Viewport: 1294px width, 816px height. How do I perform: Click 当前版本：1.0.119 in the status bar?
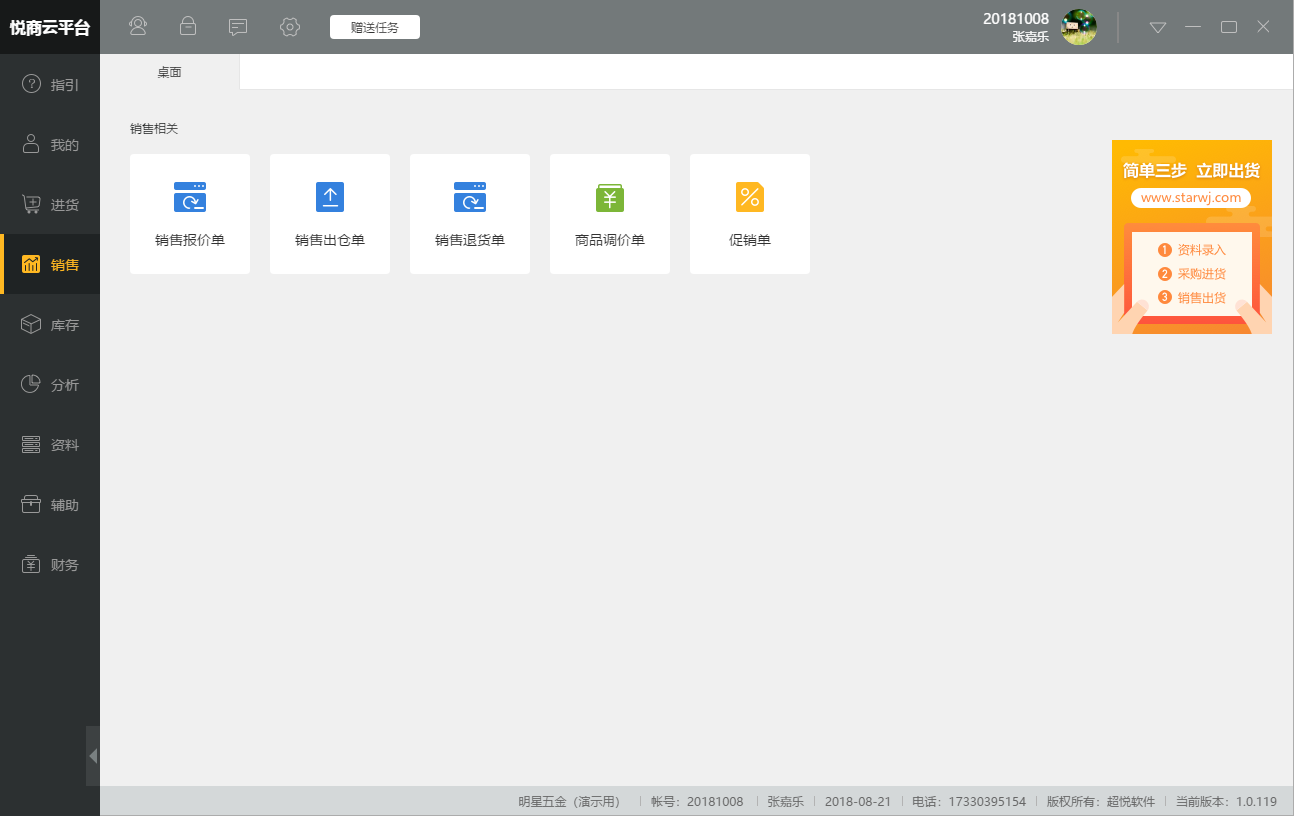click(x=1226, y=802)
